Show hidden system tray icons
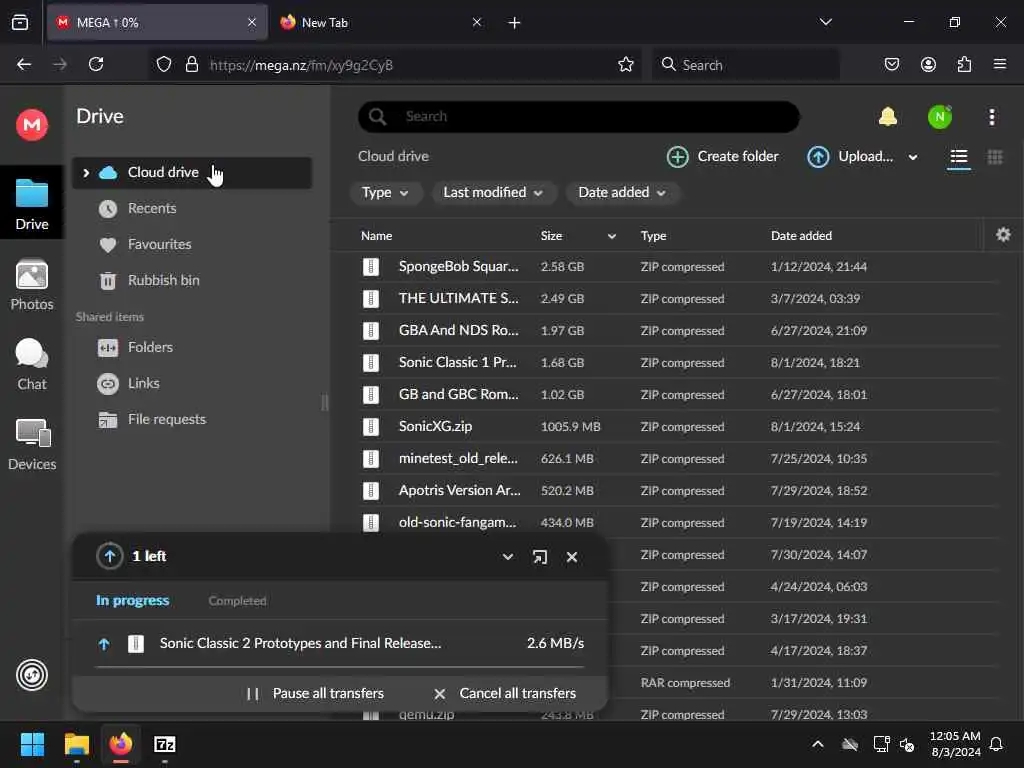Viewport: 1024px width, 768px height. coord(818,744)
